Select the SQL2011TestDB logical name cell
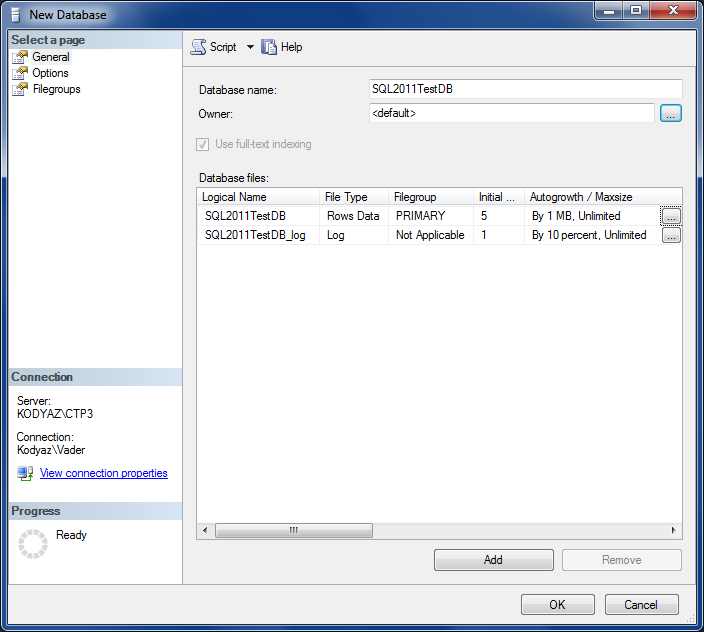 (x=259, y=216)
